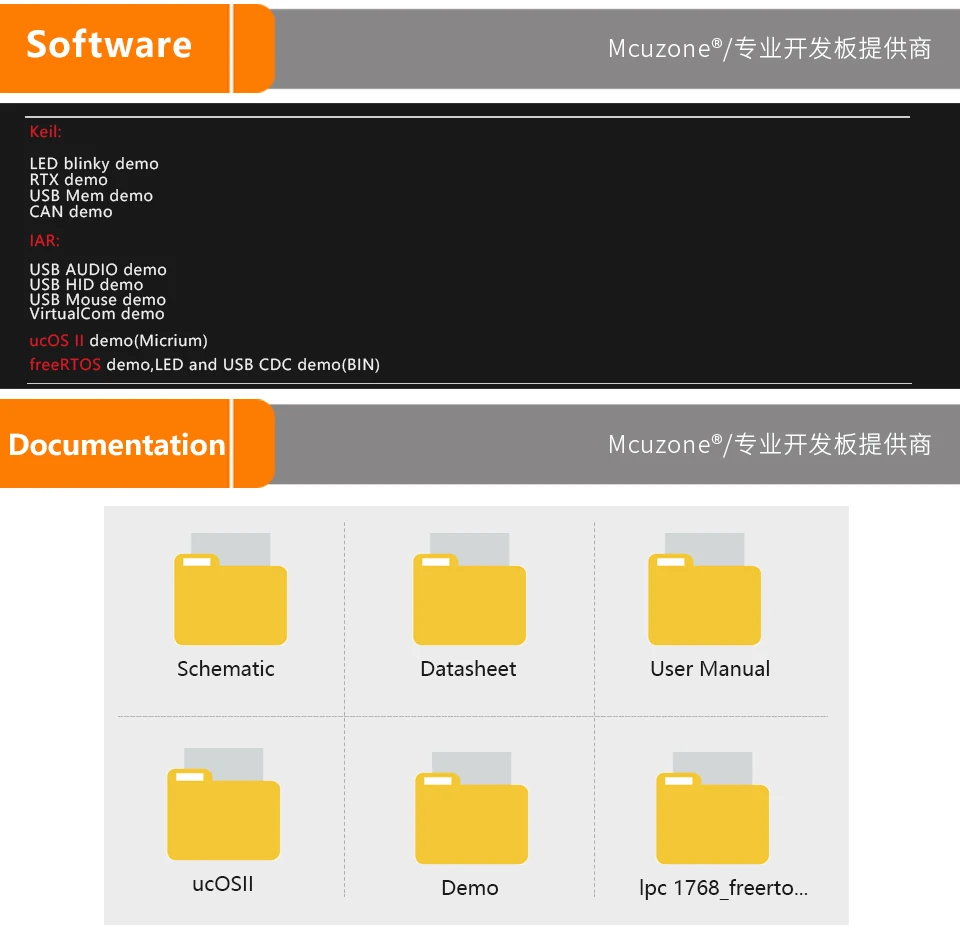Click 'USB AUDIO demo' line
Image resolution: width=960 pixels, height=941 pixels.
(98, 269)
